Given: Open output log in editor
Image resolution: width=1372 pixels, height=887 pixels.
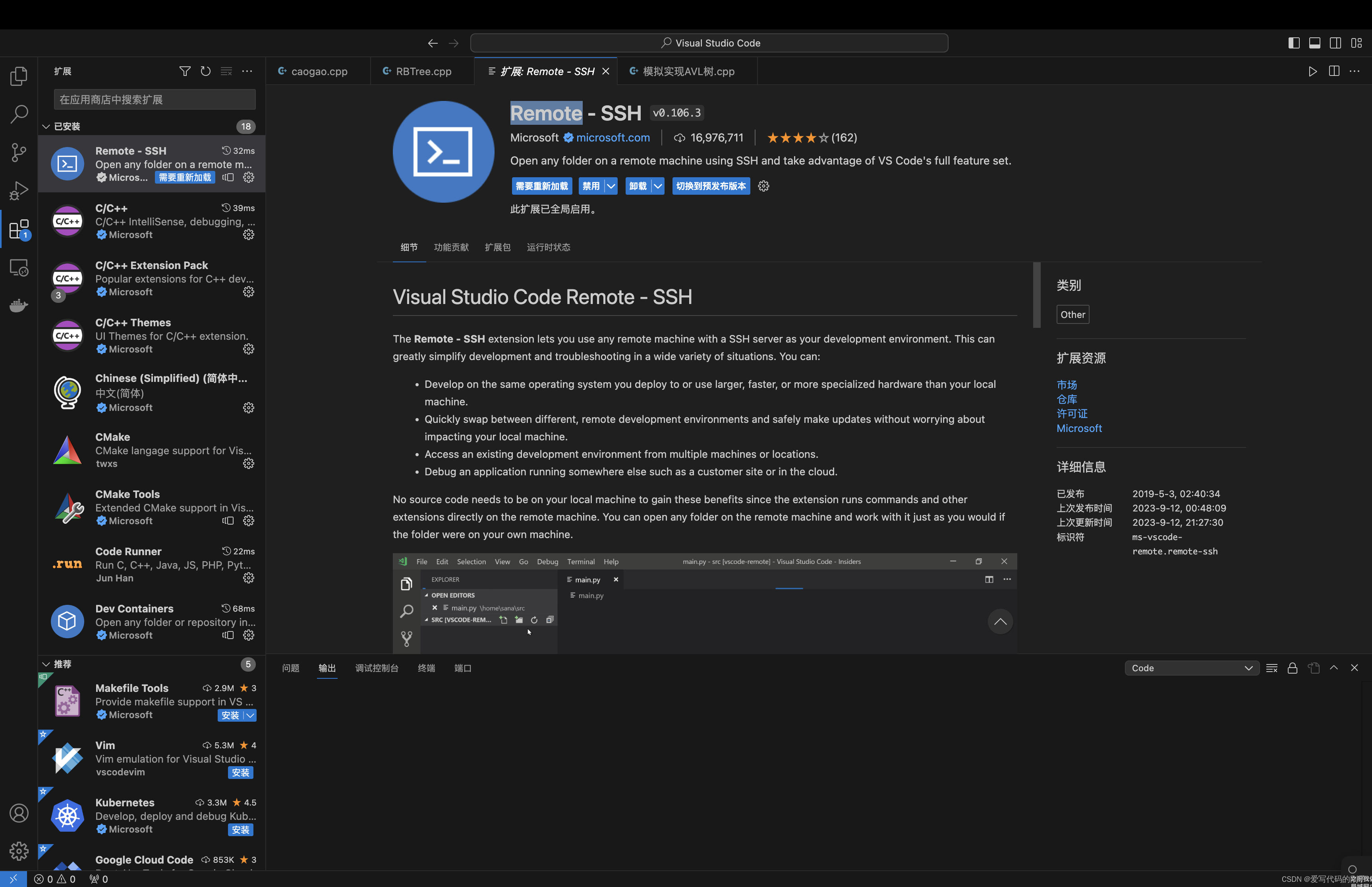Looking at the screenshot, I should coord(1313,668).
